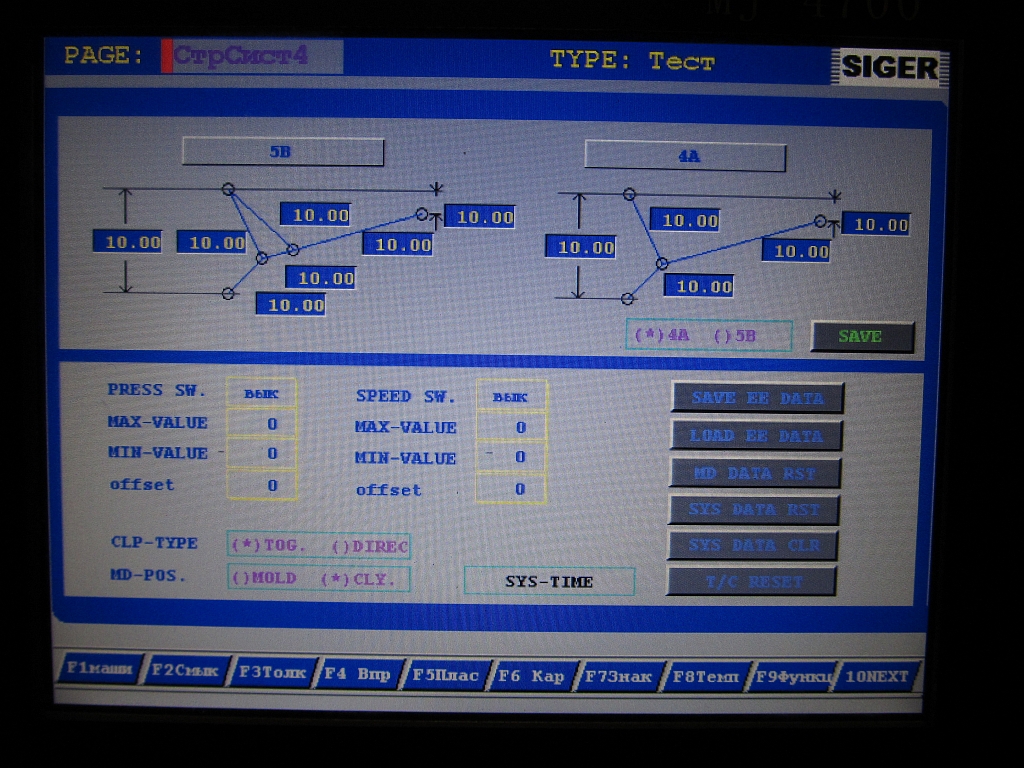Select pressure MAX-VALUE input field
1024x768 pixels.
(x=261, y=424)
